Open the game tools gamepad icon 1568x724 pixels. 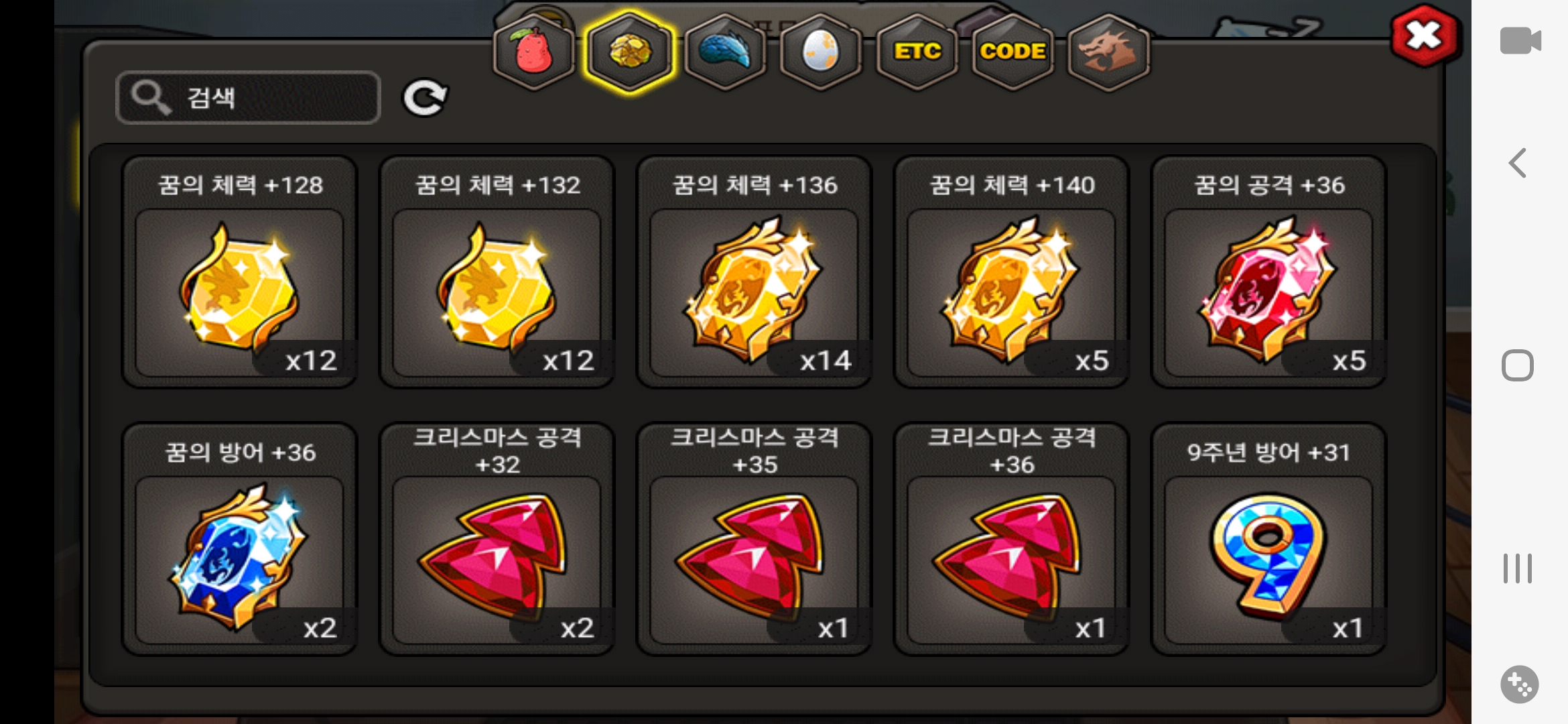pyautogui.click(x=1519, y=684)
